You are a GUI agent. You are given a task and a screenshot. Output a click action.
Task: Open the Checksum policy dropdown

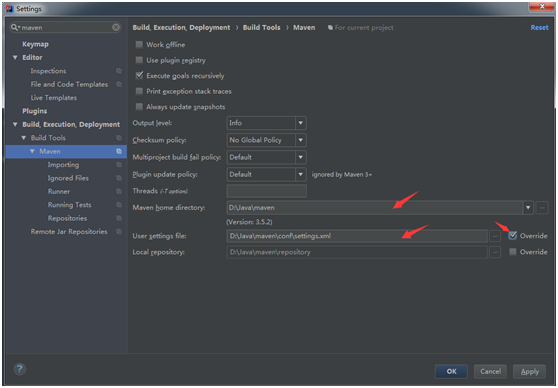point(266,140)
